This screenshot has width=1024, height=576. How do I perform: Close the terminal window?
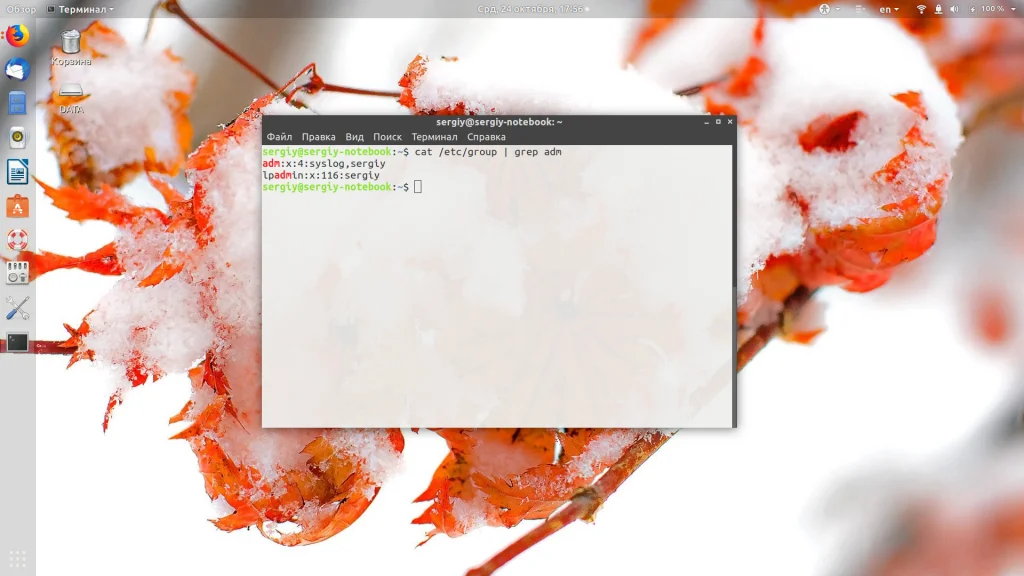(730, 121)
